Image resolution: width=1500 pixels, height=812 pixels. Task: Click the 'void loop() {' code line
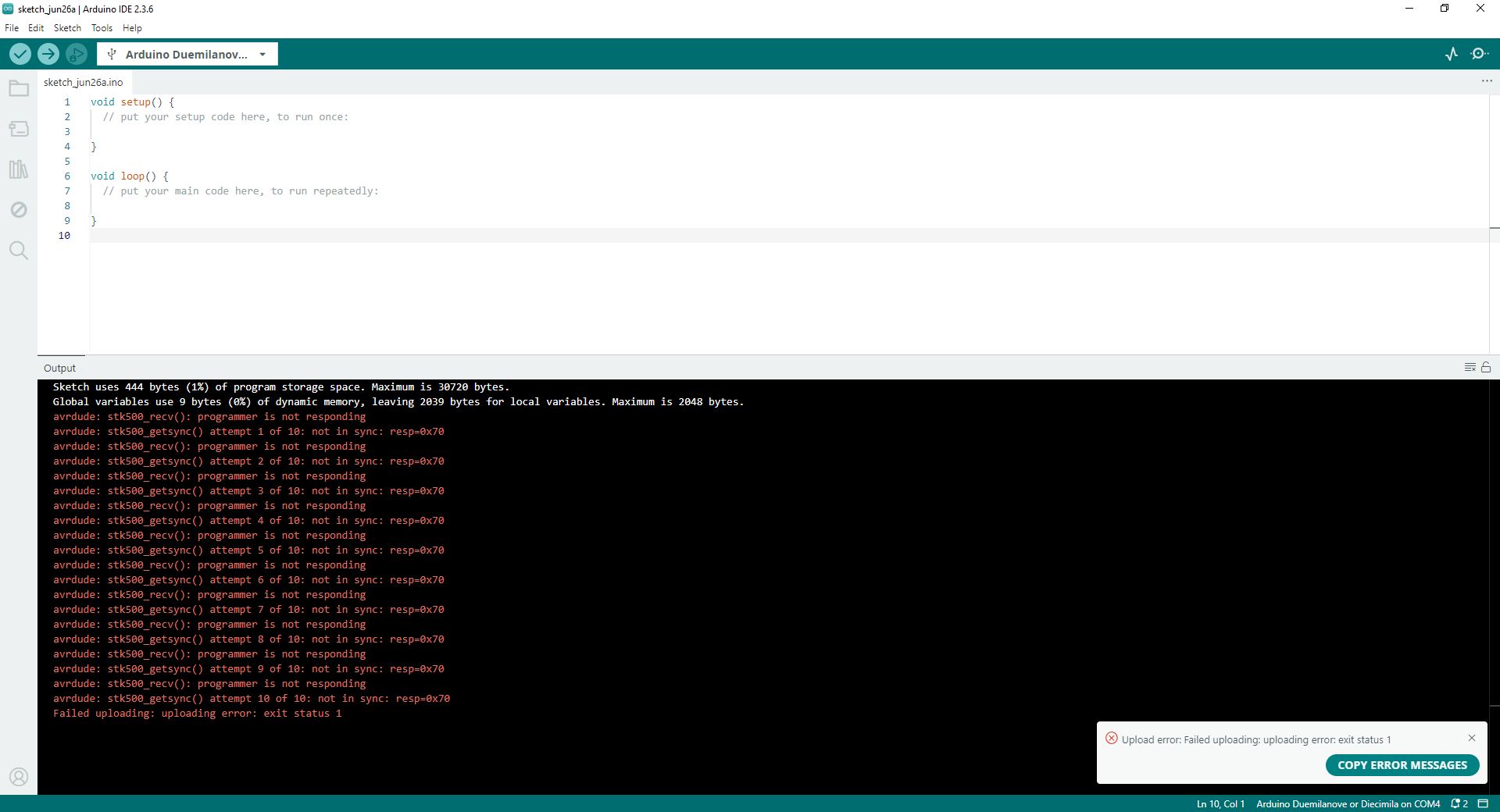(130, 176)
